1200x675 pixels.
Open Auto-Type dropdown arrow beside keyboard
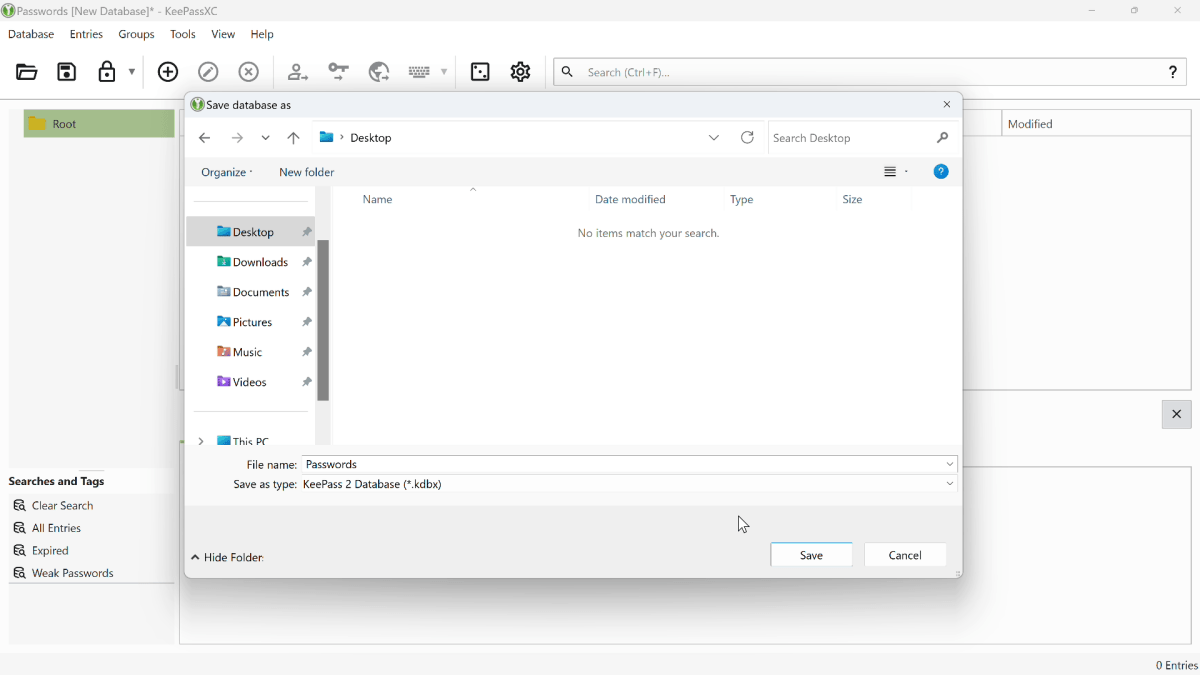(444, 72)
